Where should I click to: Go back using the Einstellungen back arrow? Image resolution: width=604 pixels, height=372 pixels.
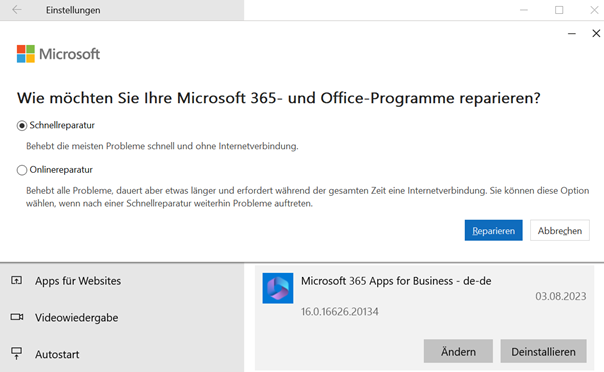pyautogui.click(x=17, y=10)
